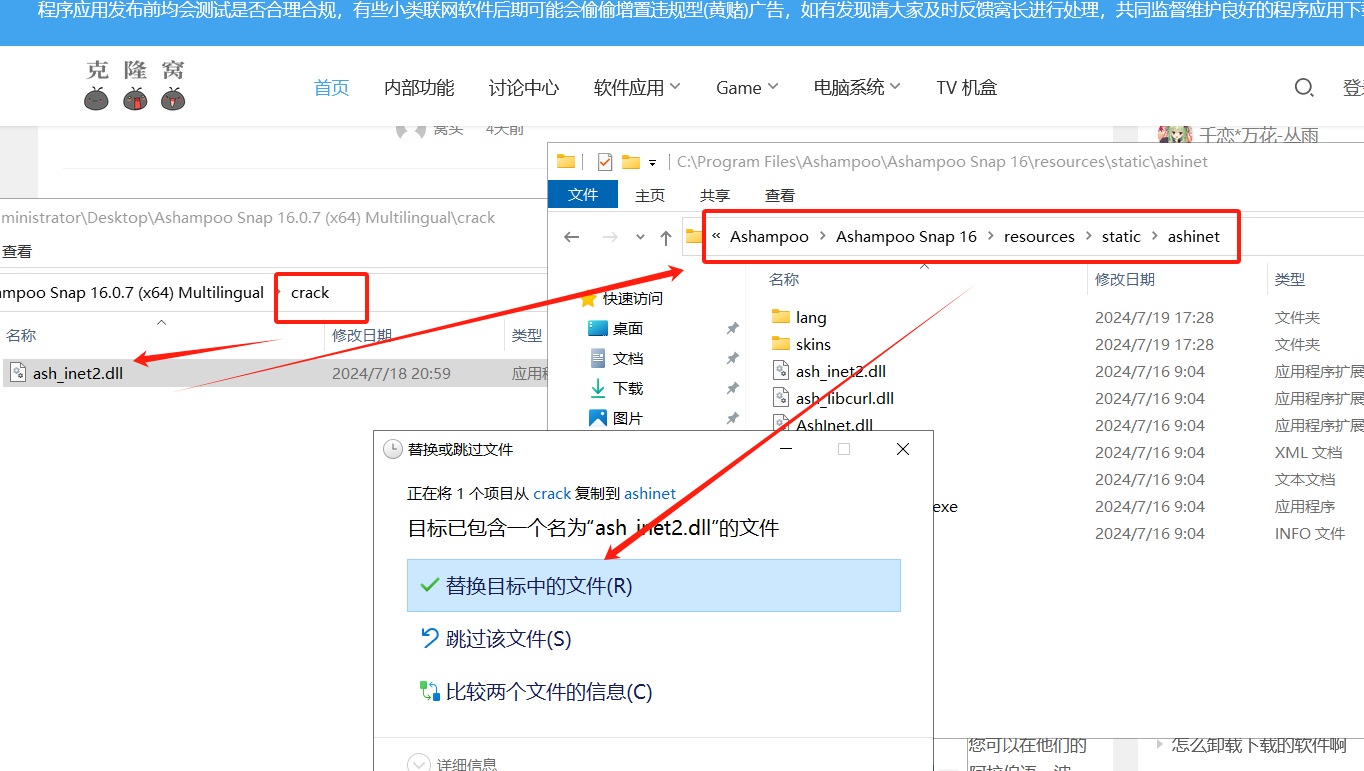Click the ash_libcurl.dll file icon

point(782,398)
